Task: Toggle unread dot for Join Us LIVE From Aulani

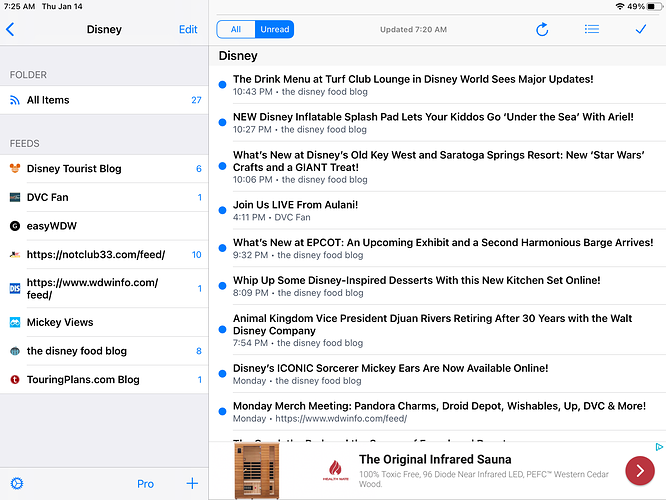Action: click(x=222, y=210)
